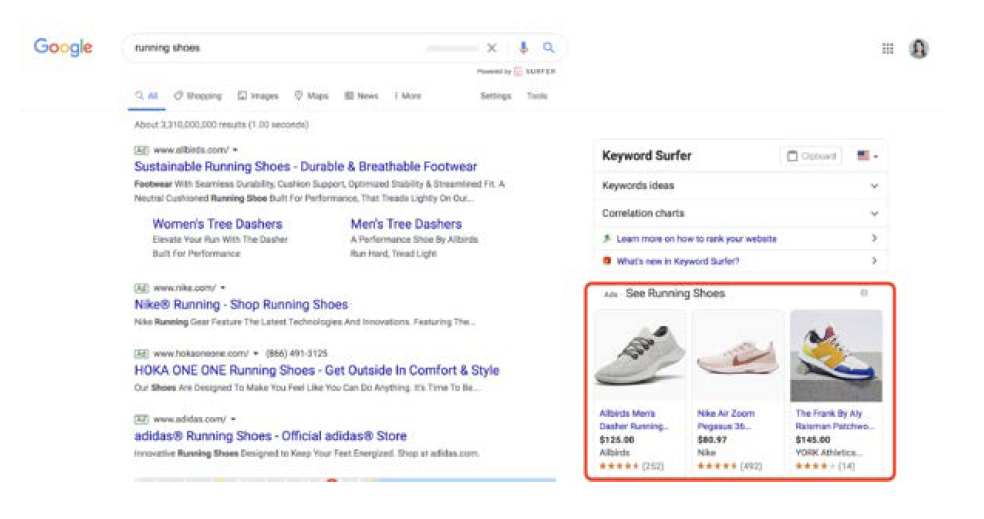Image resolution: width=984 pixels, height=519 pixels.
Task: Click the About 3,310,000,000 results text
Action: click(x=221, y=125)
